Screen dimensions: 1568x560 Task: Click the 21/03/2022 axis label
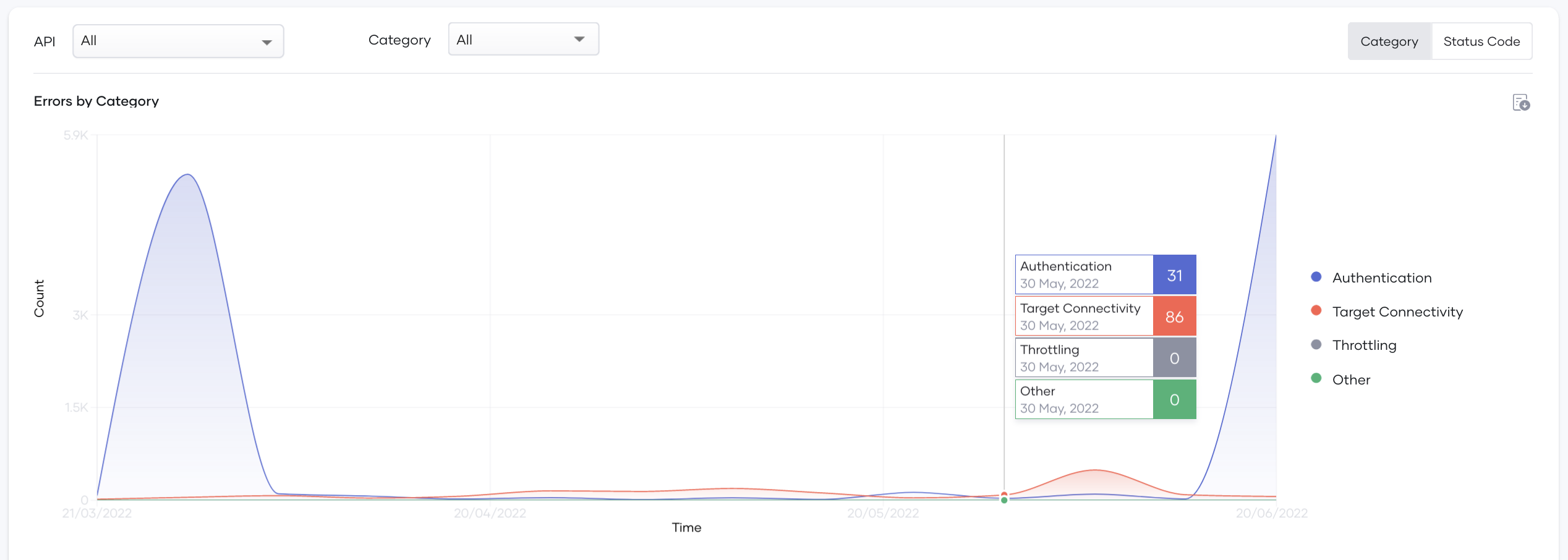[x=97, y=513]
